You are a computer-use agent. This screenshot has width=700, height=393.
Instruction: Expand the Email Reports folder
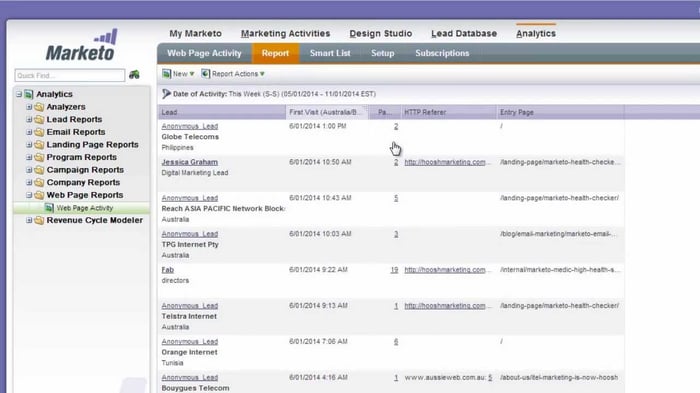[29, 132]
